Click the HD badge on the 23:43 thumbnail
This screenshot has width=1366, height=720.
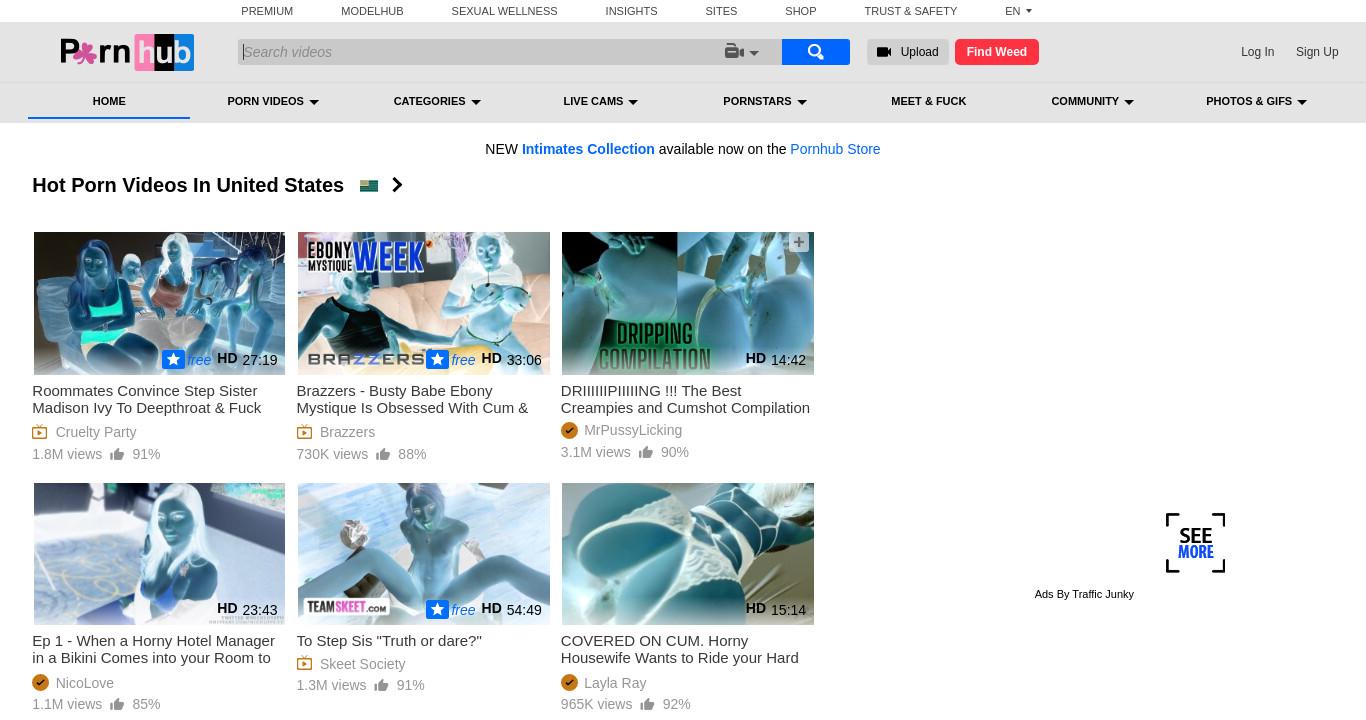[227, 608]
